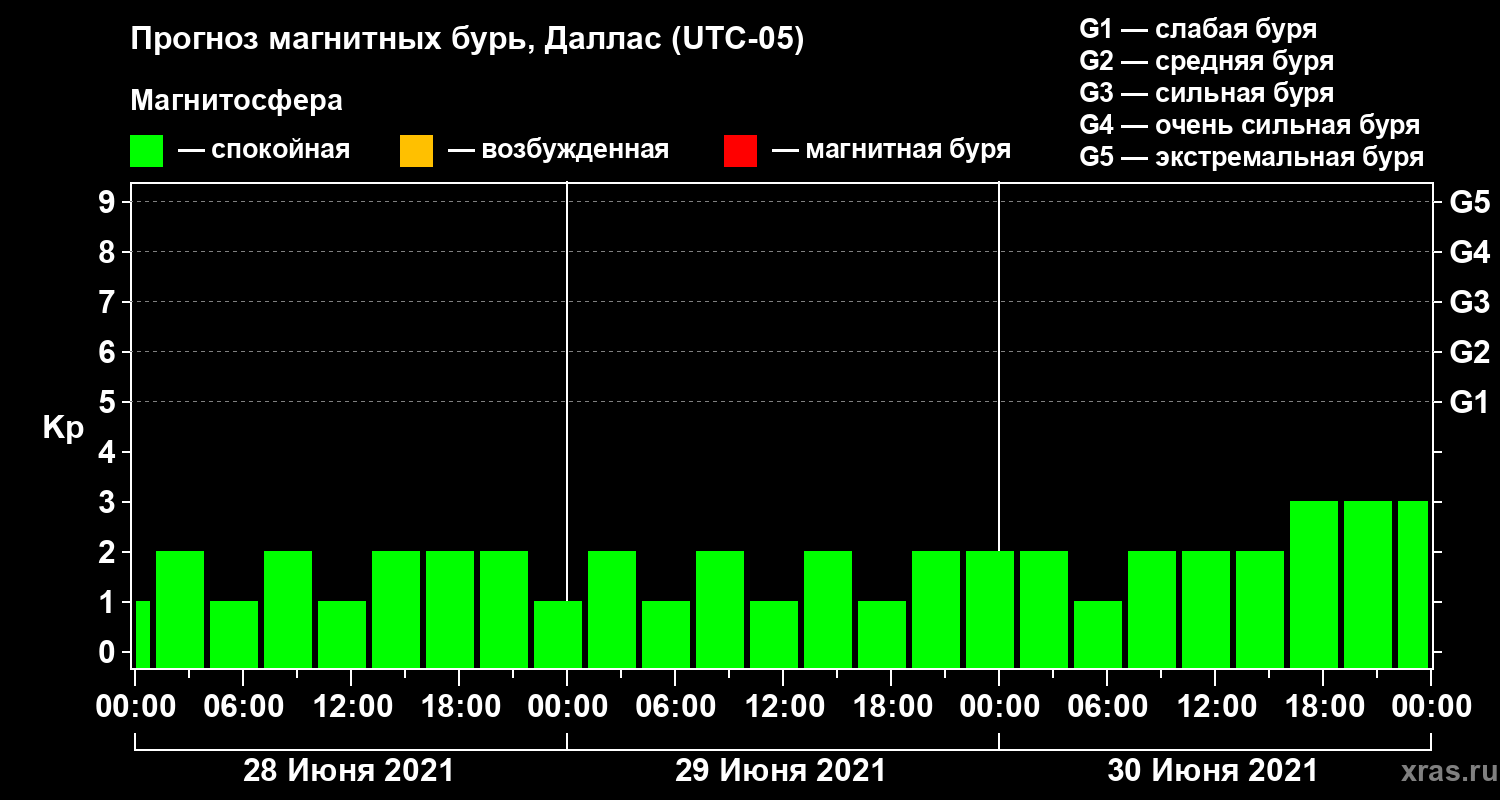
Task: Click the narrow first bar at 00:00 28 Июня
Action: click(x=142, y=634)
